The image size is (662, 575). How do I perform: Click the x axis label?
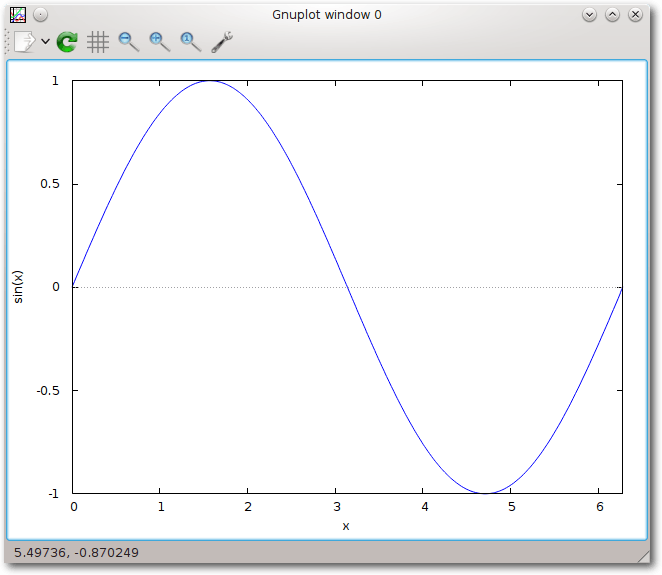tap(346, 526)
